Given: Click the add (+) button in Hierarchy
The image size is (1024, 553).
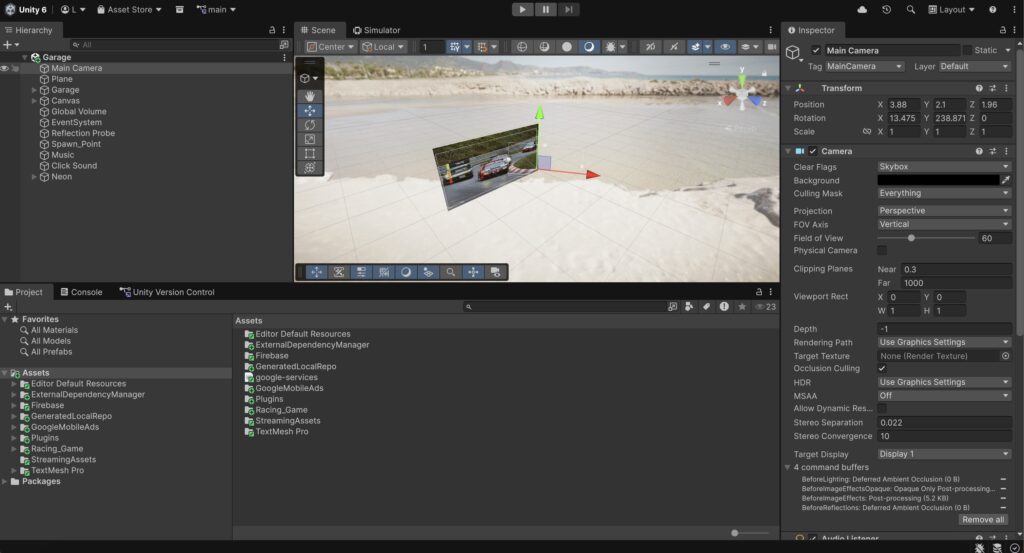Looking at the screenshot, I should point(7,45).
